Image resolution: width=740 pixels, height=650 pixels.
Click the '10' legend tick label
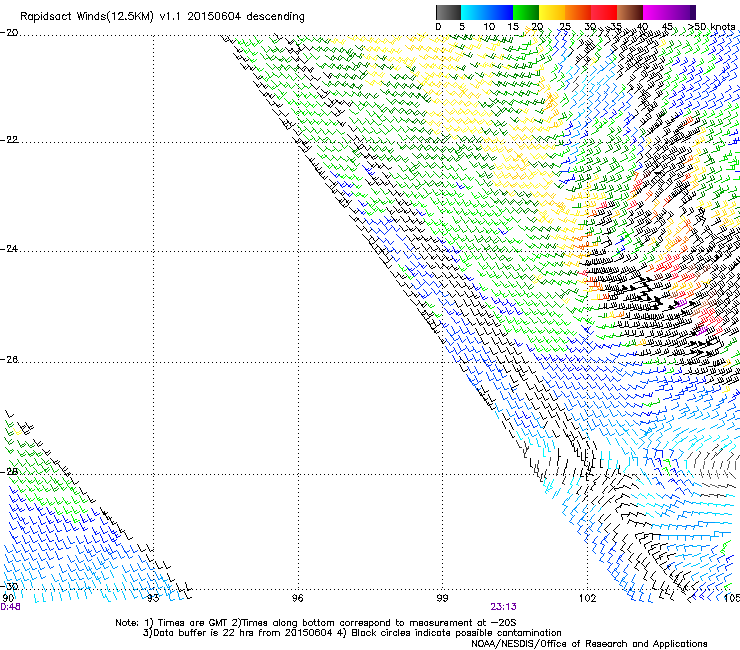pyautogui.click(x=489, y=26)
